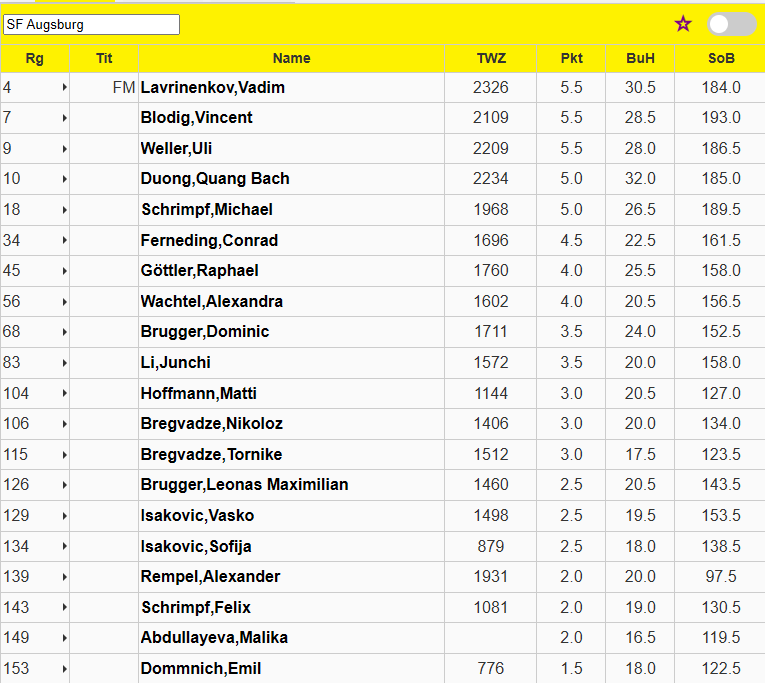This screenshot has height=683, width=765.
Task: Click the BuH column header
Action: click(640, 58)
